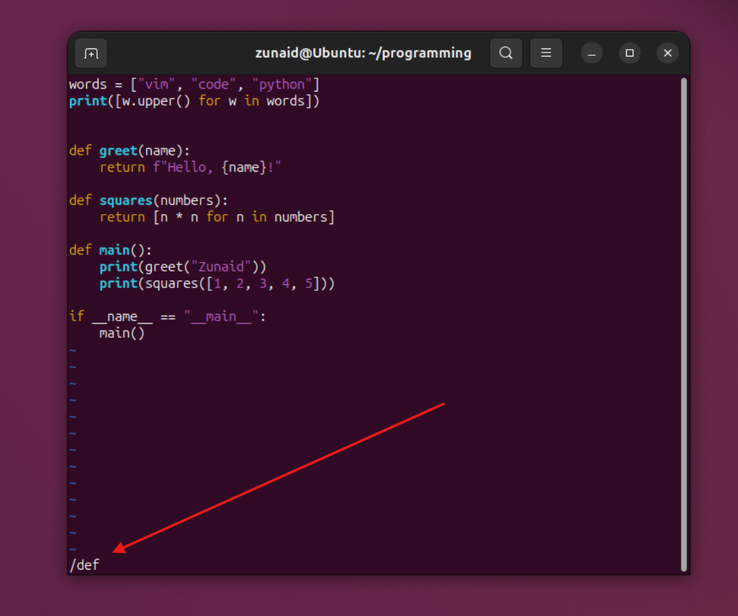738x616 pixels.
Task: Click the final main() call line
Action: pyautogui.click(x=122, y=333)
